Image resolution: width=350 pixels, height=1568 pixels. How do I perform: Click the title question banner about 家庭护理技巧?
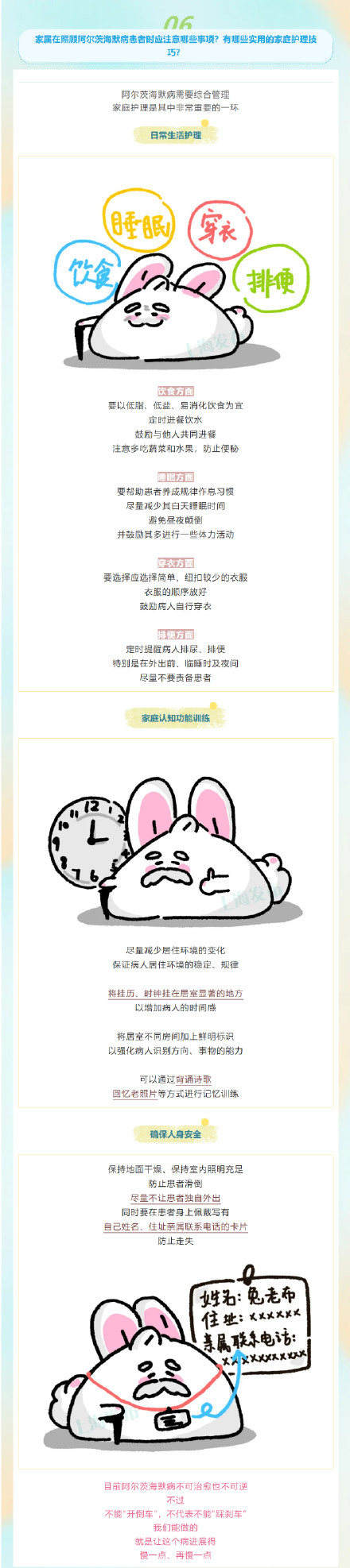(176, 45)
